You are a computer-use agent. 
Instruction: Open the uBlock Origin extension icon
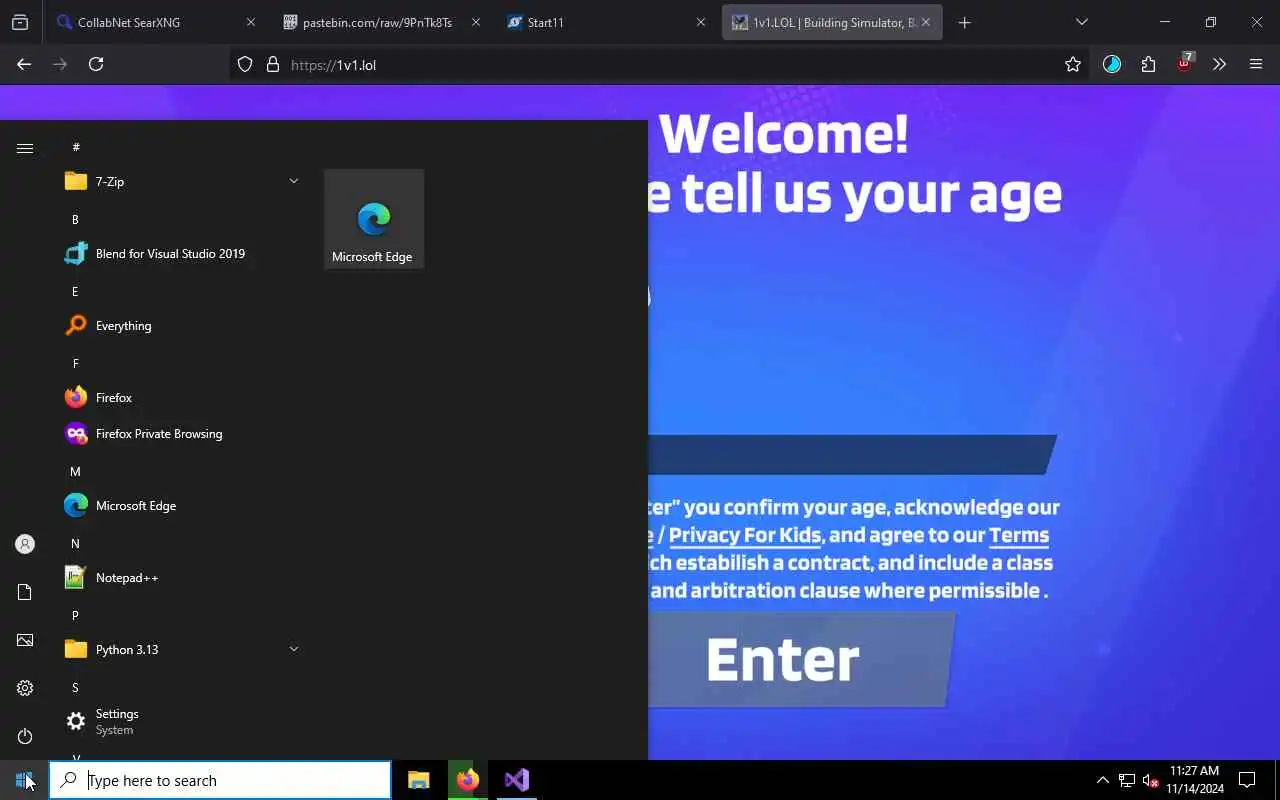[1184, 64]
